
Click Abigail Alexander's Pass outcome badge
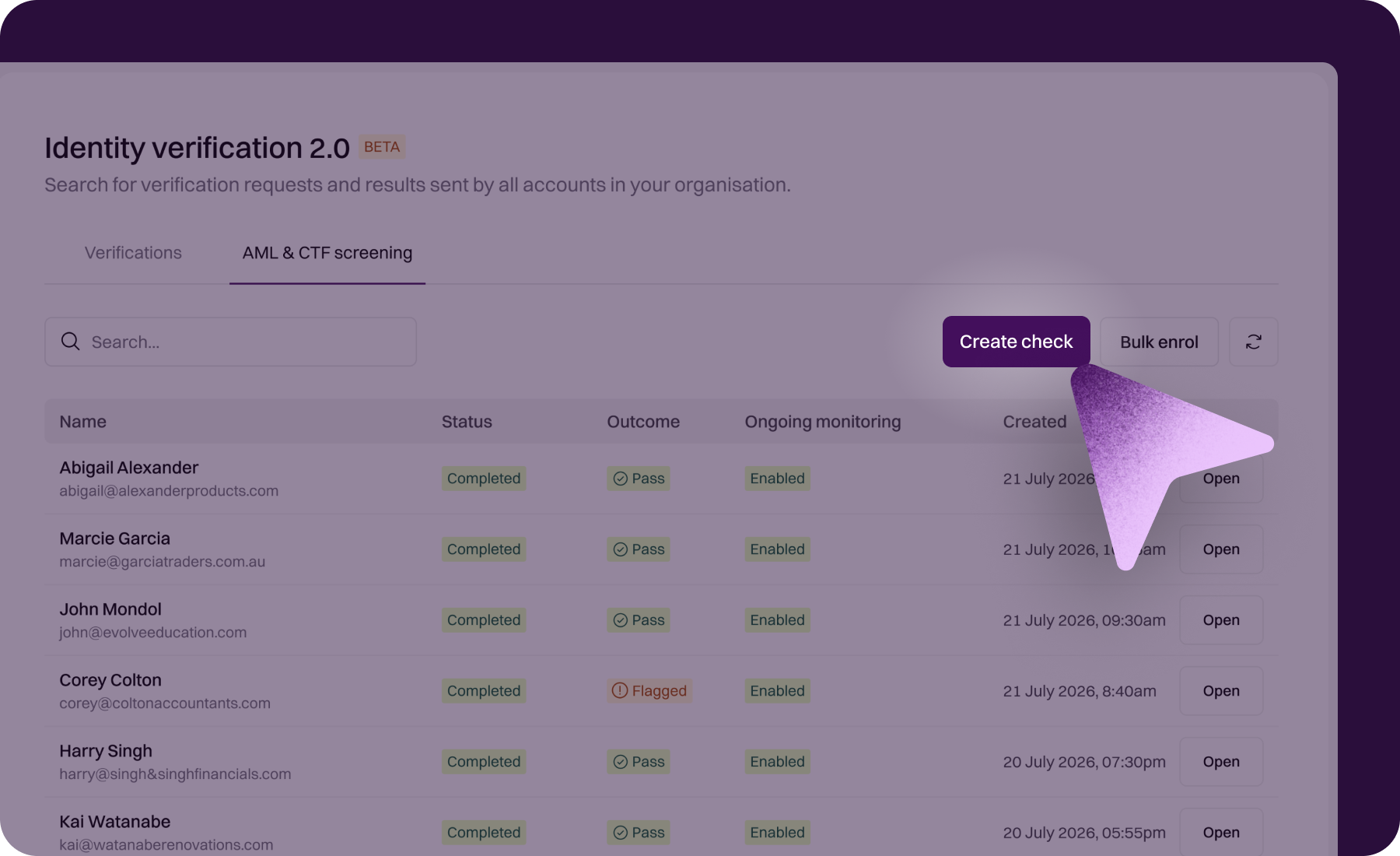coord(639,479)
